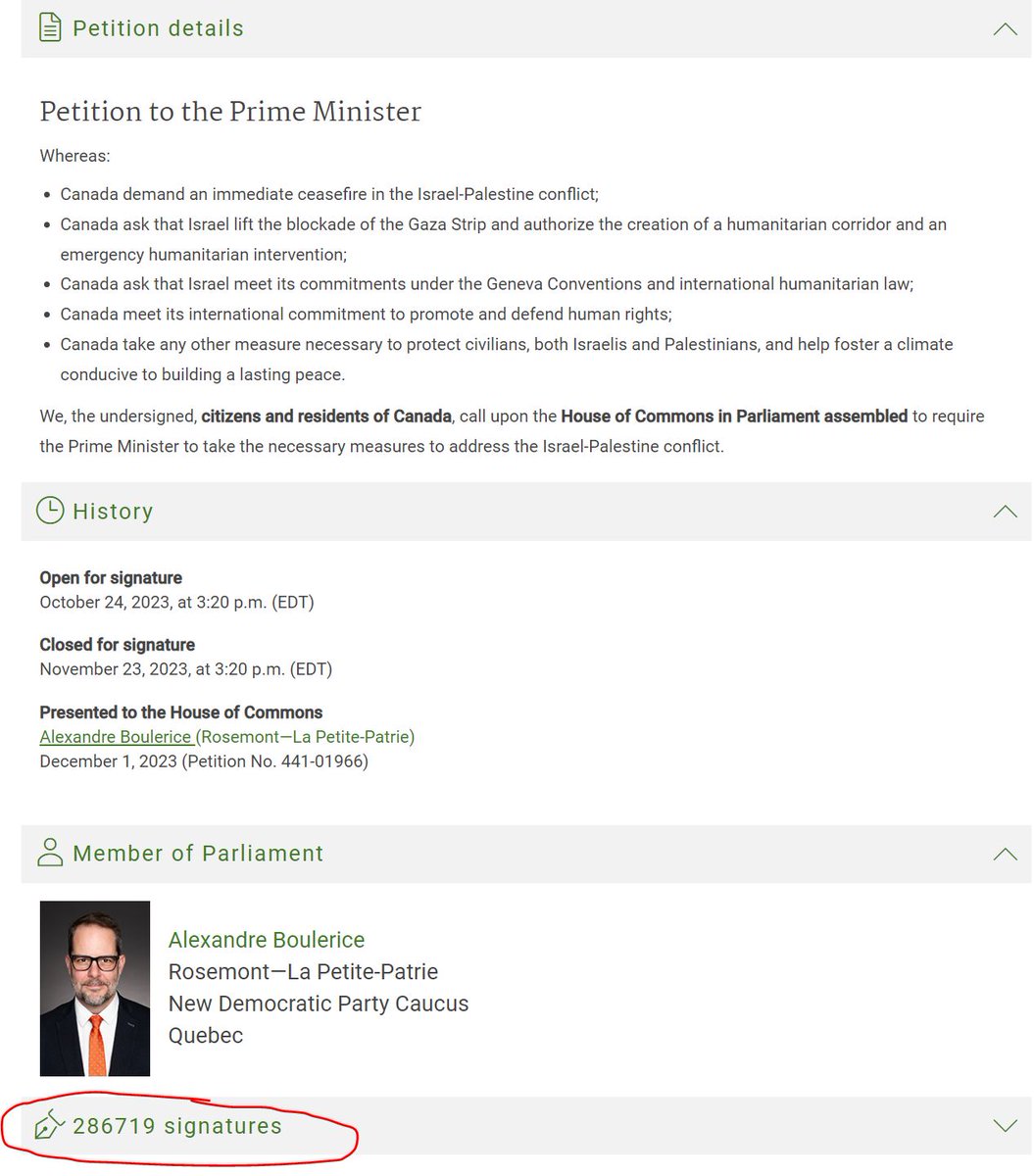
Task: Click Alexandre Boulerice's portrait photo
Action: click(x=95, y=988)
